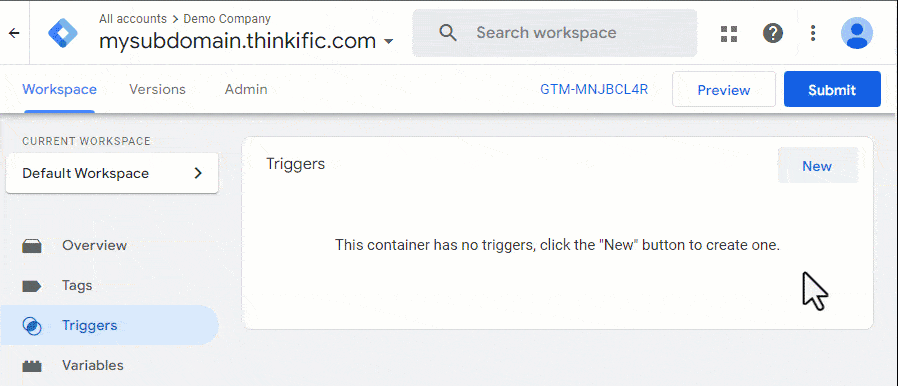
Task: Click the Google Tag Manager logo
Action: pyautogui.click(x=64, y=33)
